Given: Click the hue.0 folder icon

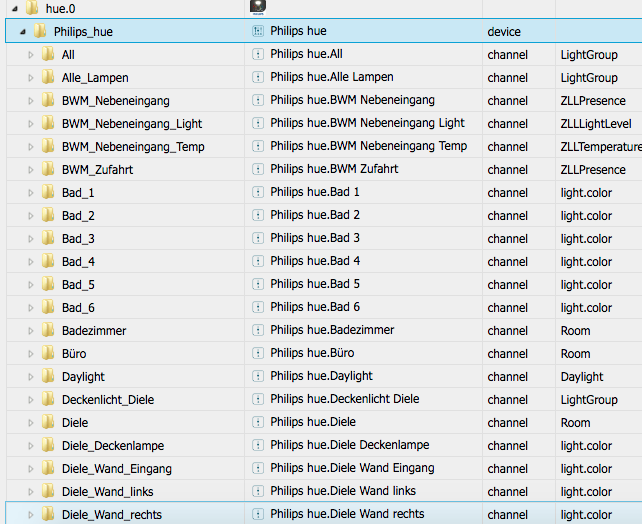Looking at the screenshot, I should click(32, 8).
